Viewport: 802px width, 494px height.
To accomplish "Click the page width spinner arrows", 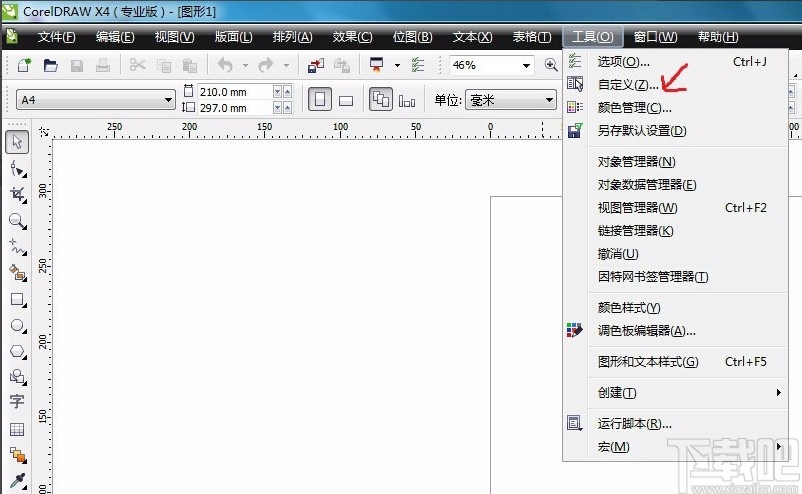I will point(282,92).
